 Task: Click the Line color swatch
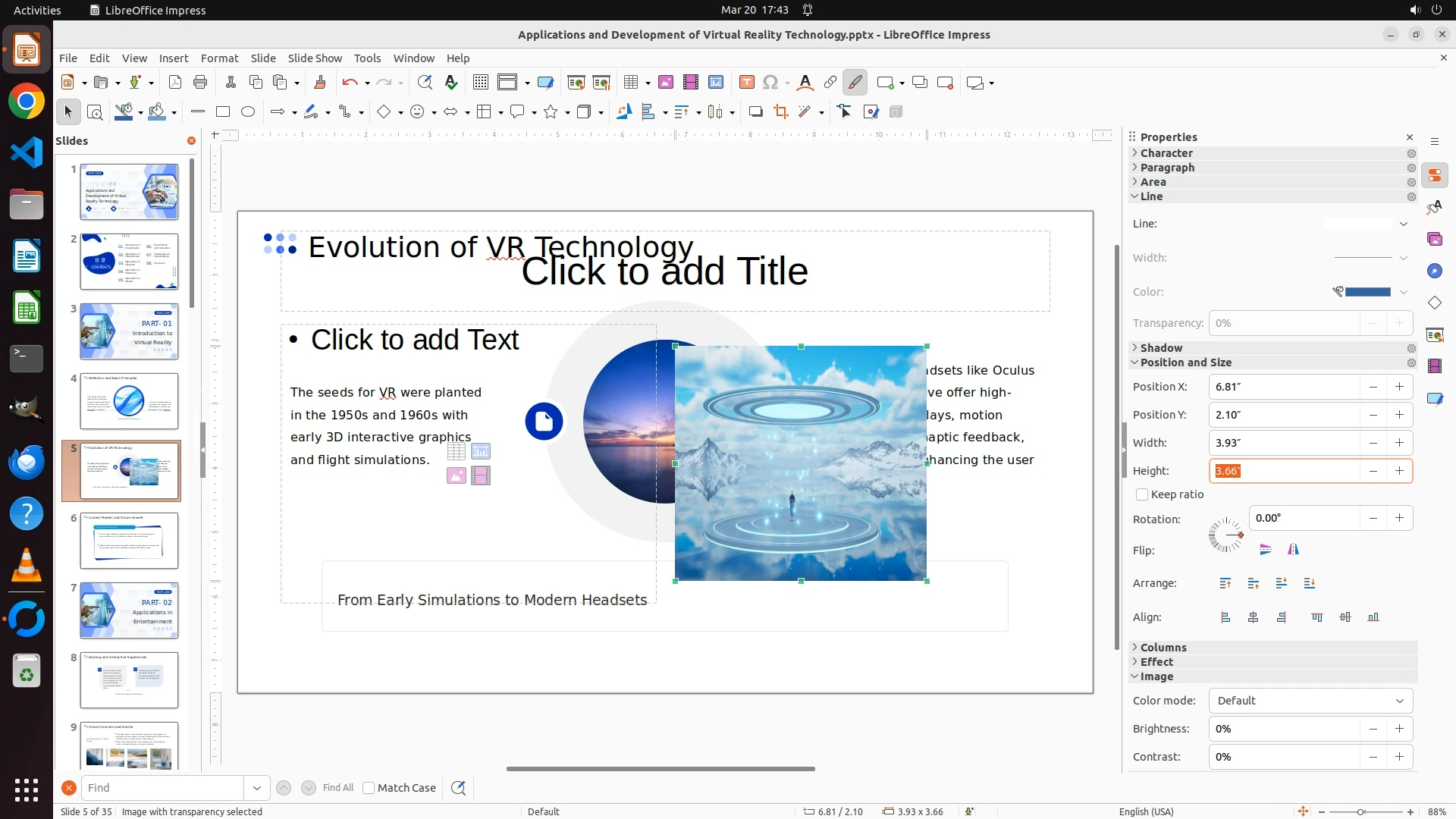(1367, 292)
